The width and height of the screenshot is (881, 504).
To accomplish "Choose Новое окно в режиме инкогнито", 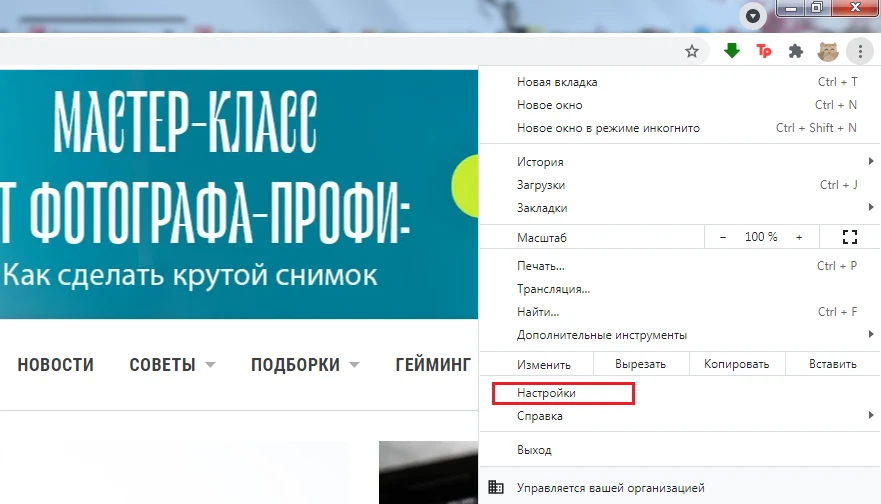I will [x=608, y=128].
